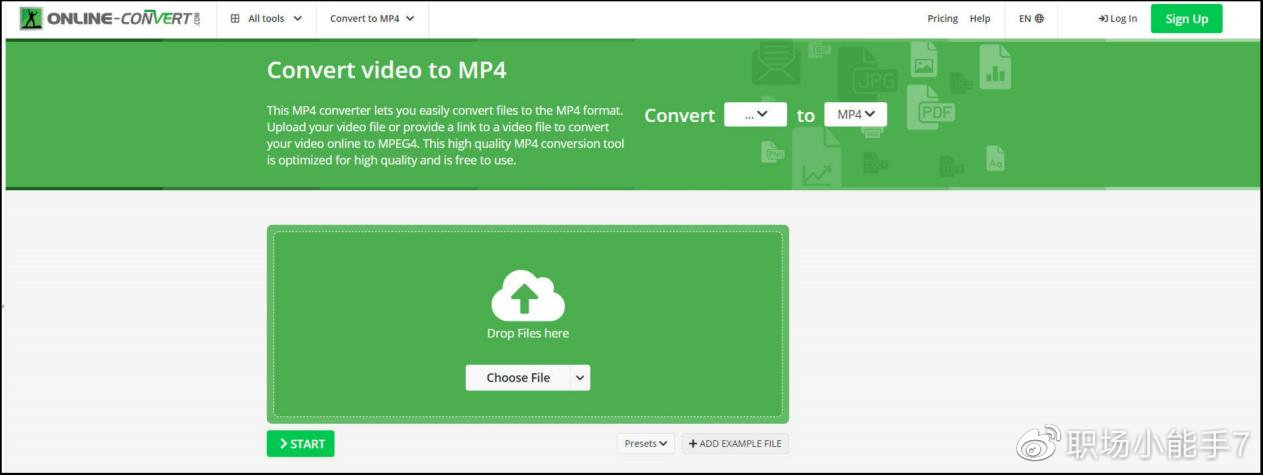Click the cloud upload icon

(528, 295)
